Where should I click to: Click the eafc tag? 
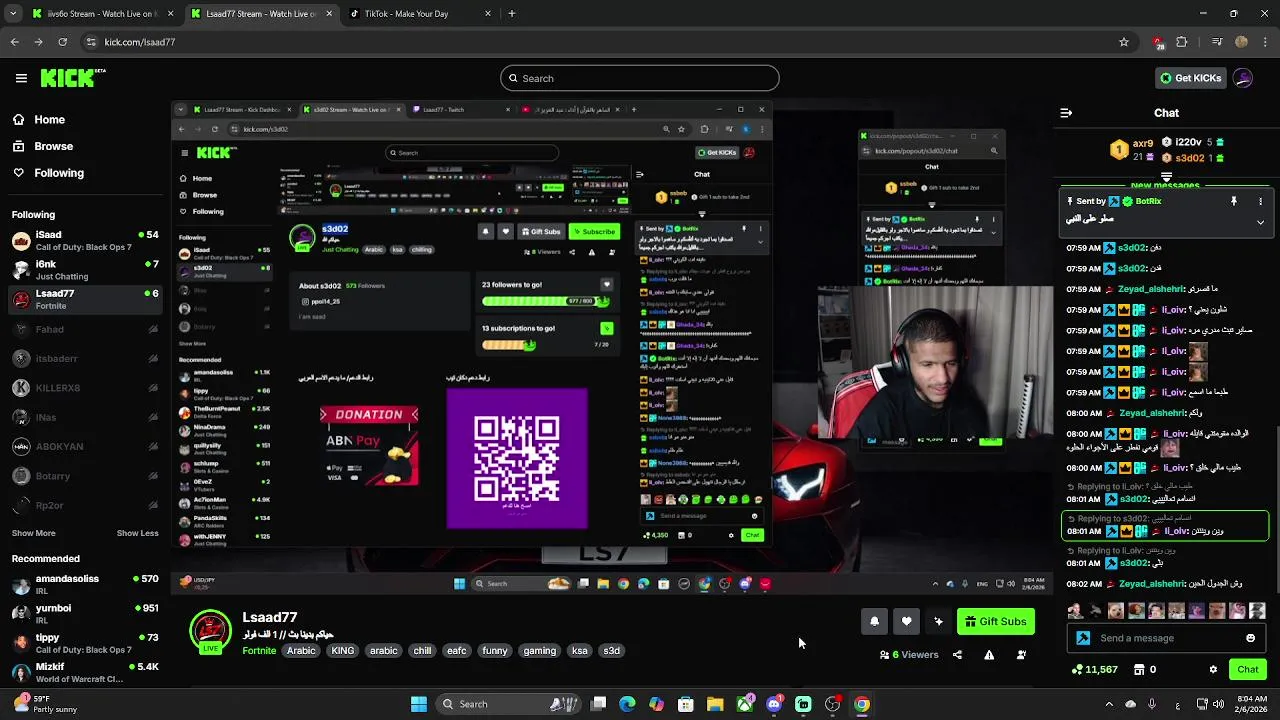point(456,651)
